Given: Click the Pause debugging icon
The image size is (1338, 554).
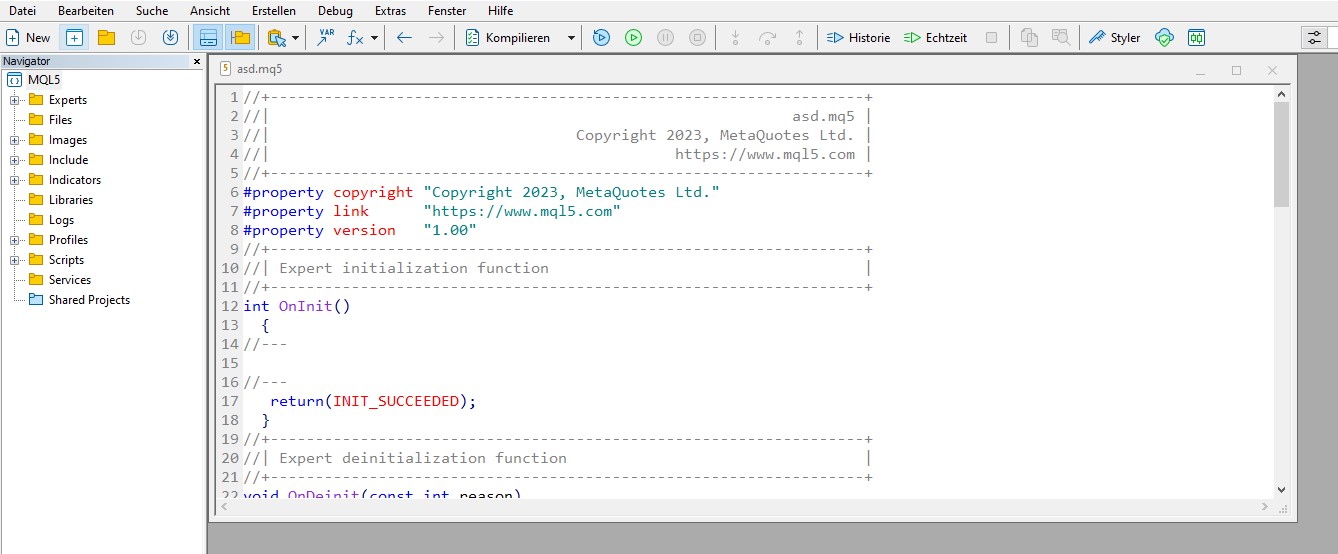Looking at the screenshot, I should click(665, 37).
